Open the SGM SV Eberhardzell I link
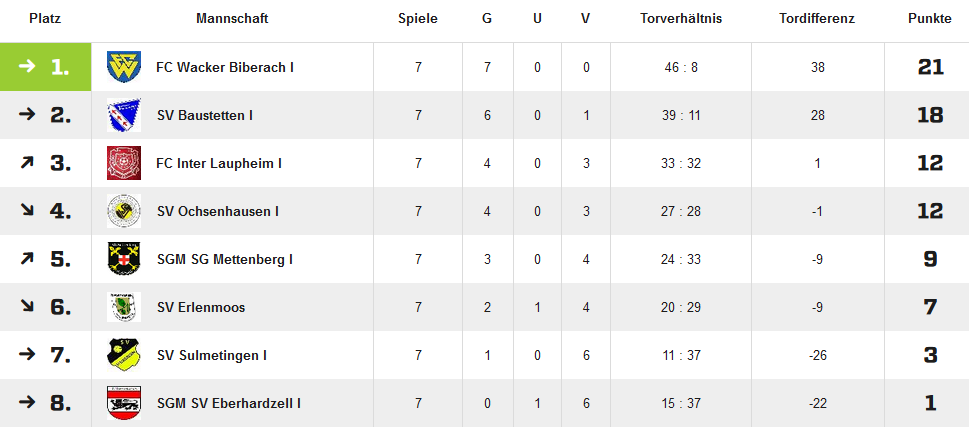 [x=229, y=404]
